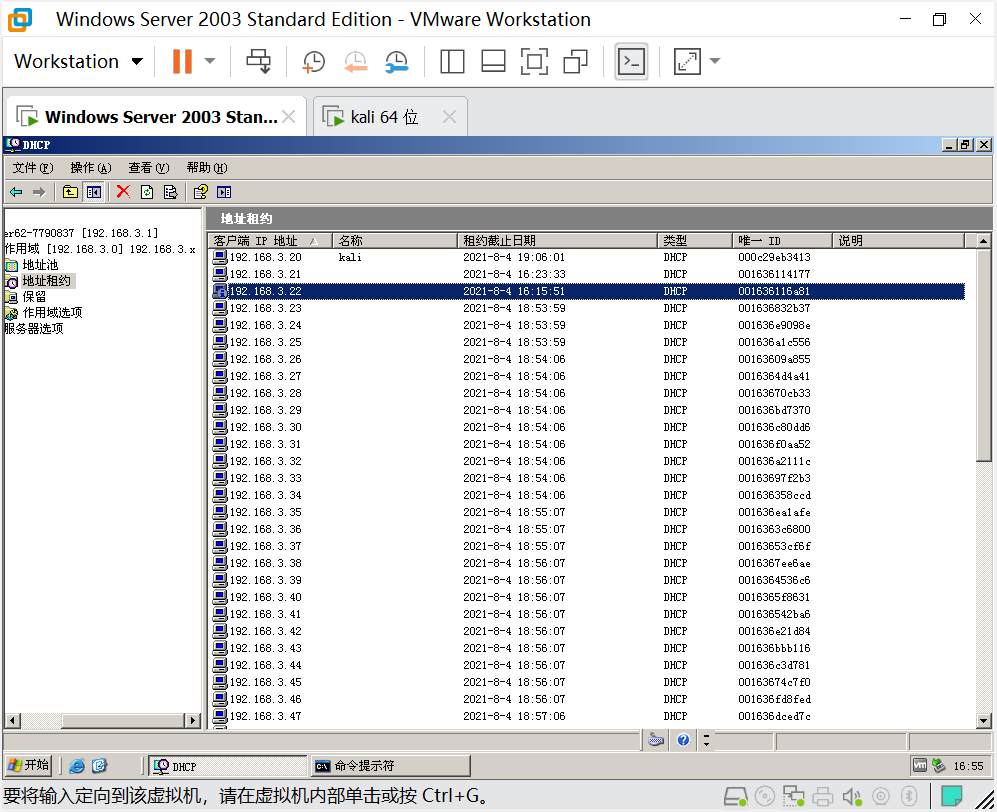Open the 开始 Start menu
The image size is (997, 812).
pyautogui.click(x=29, y=766)
